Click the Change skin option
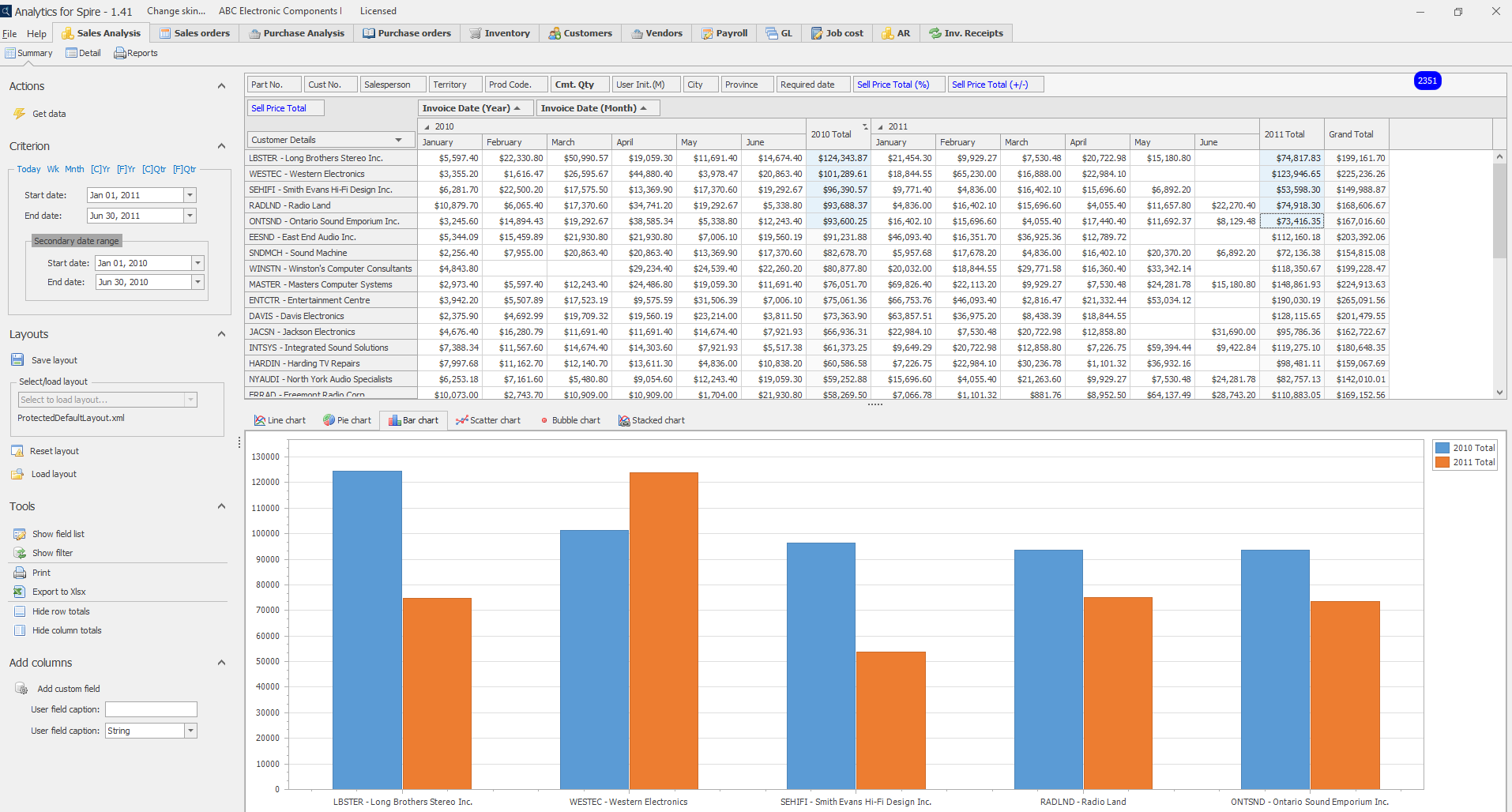 click(x=176, y=11)
